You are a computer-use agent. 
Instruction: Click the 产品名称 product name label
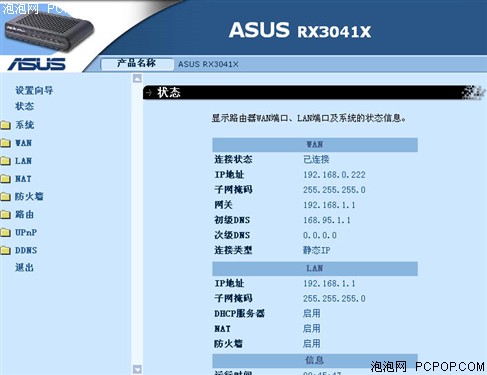pos(137,63)
